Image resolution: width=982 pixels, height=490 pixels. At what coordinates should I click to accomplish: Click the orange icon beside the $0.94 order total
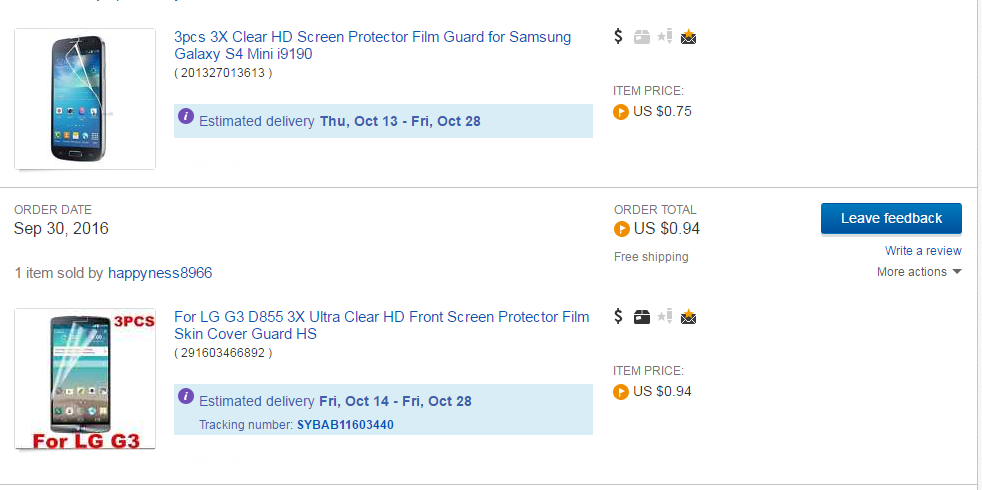click(x=621, y=229)
